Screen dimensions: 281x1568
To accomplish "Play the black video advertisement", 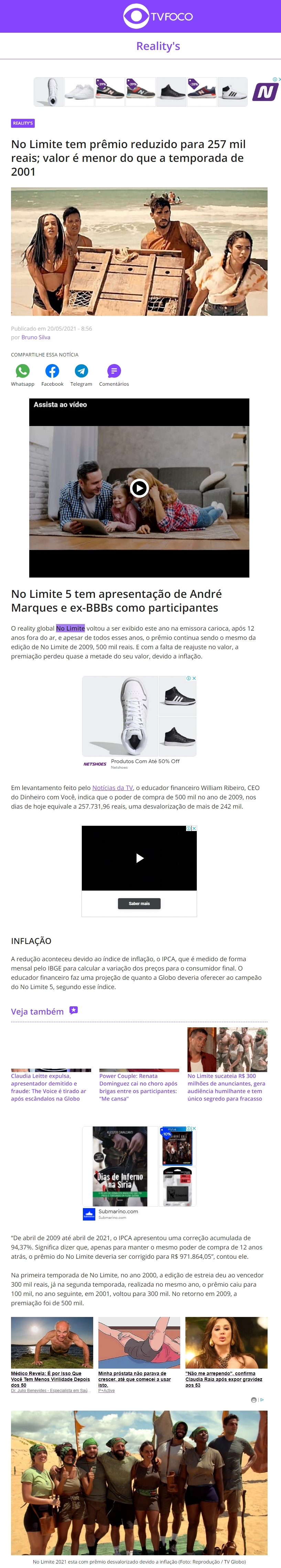I will (139, 858).
